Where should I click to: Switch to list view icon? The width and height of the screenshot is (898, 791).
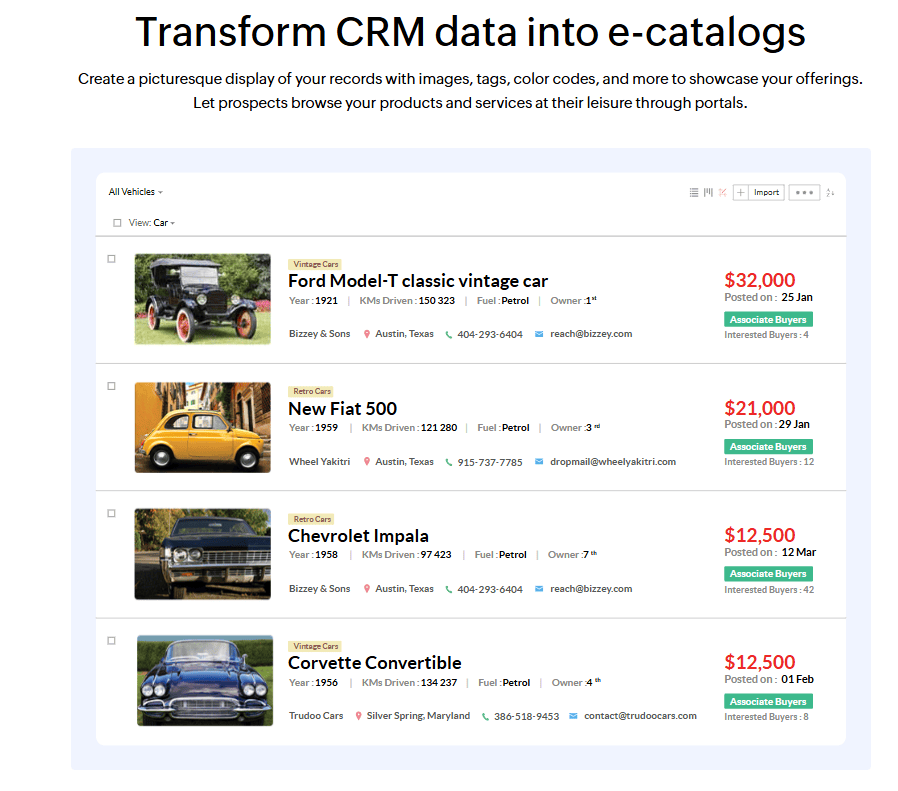[x=694, y=193]
